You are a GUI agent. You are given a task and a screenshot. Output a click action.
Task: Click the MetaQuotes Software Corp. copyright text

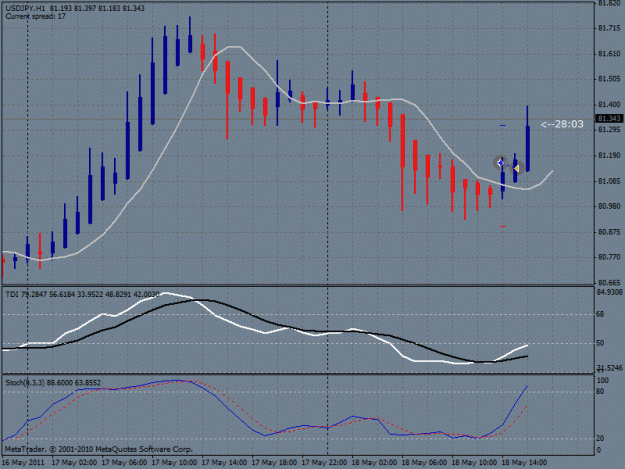tap(99, 449)
